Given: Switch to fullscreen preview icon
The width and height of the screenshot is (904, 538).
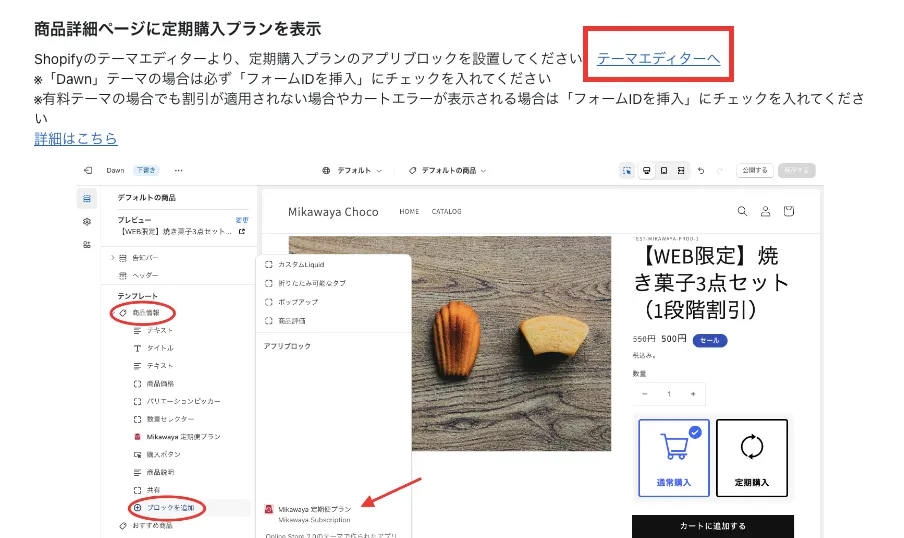Looking at the screenshot, I should [681, 171].
